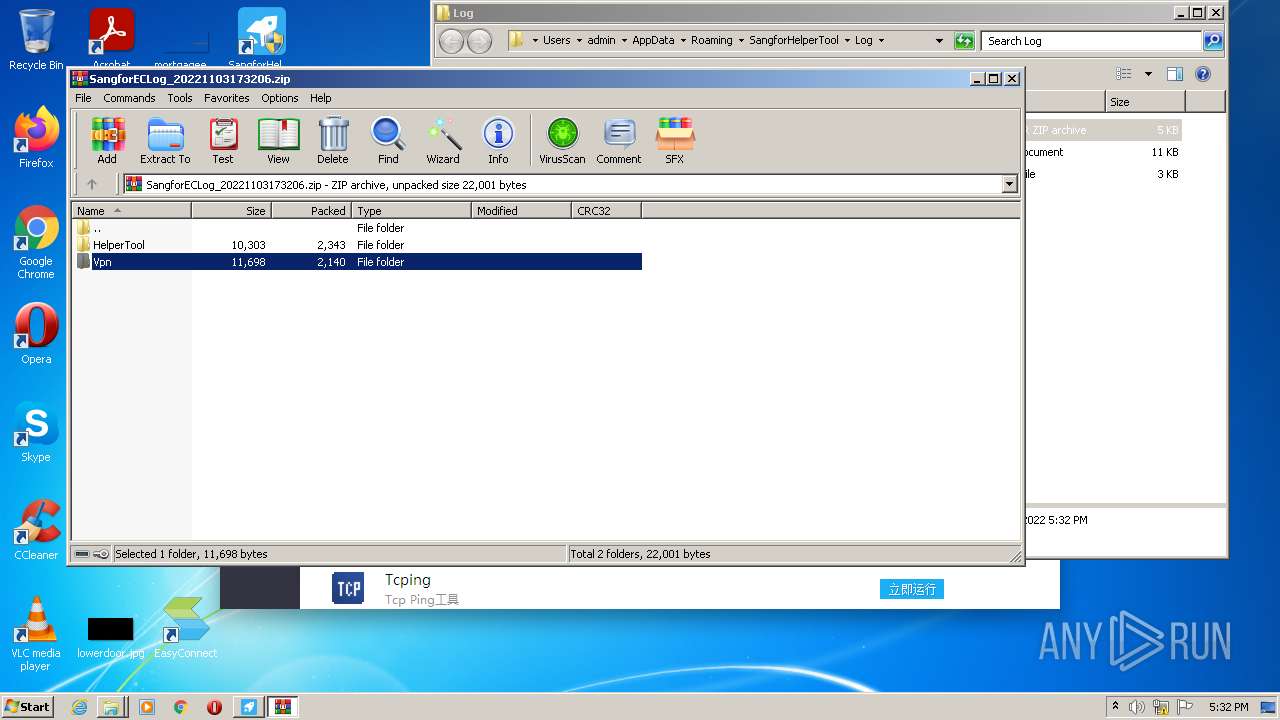Click the Start button

click(28, 706)
